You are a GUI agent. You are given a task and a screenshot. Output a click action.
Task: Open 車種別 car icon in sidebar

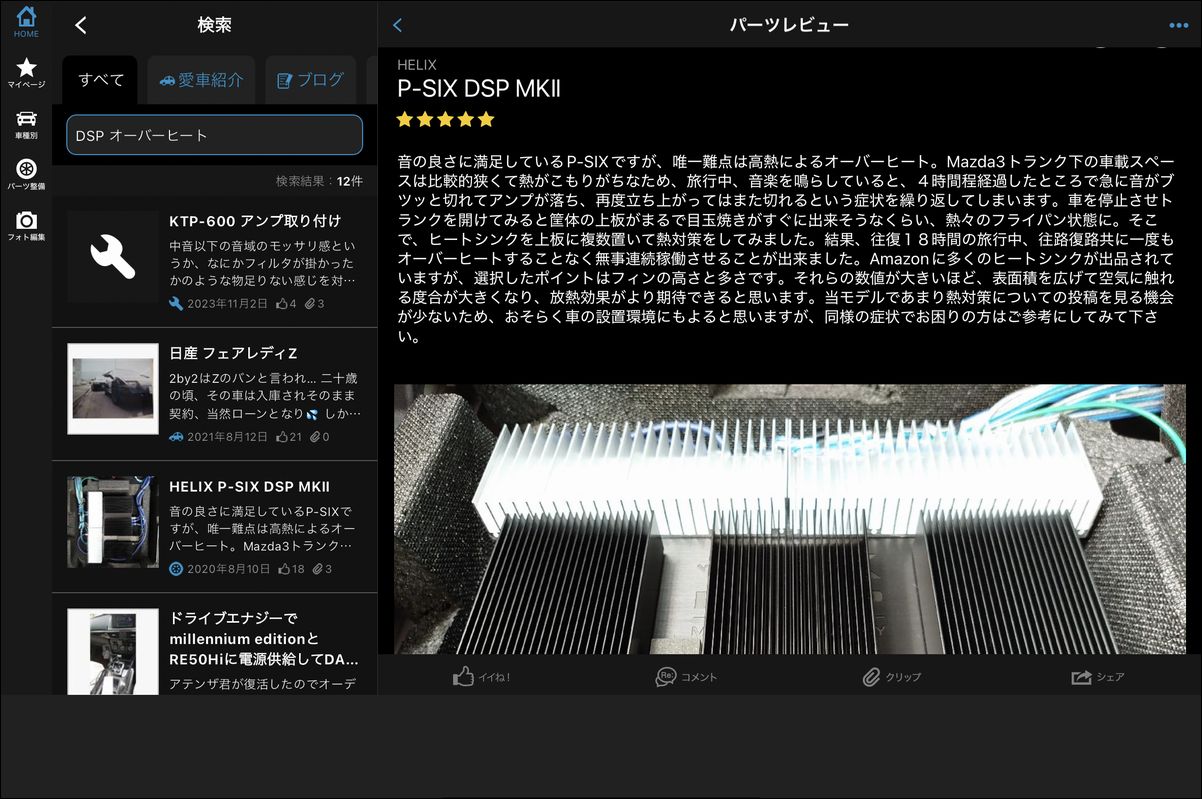click(26, 124)
